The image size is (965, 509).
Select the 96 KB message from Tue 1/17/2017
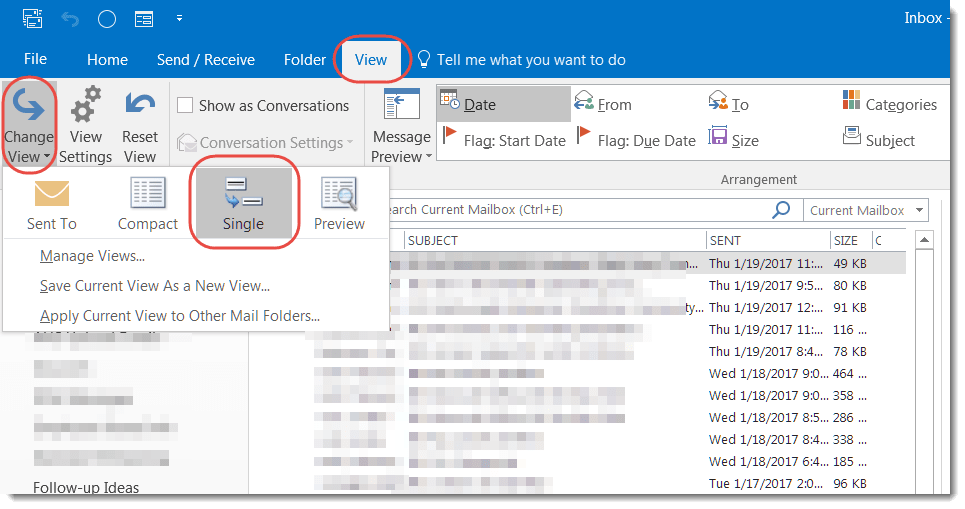(x=609, y=483)
